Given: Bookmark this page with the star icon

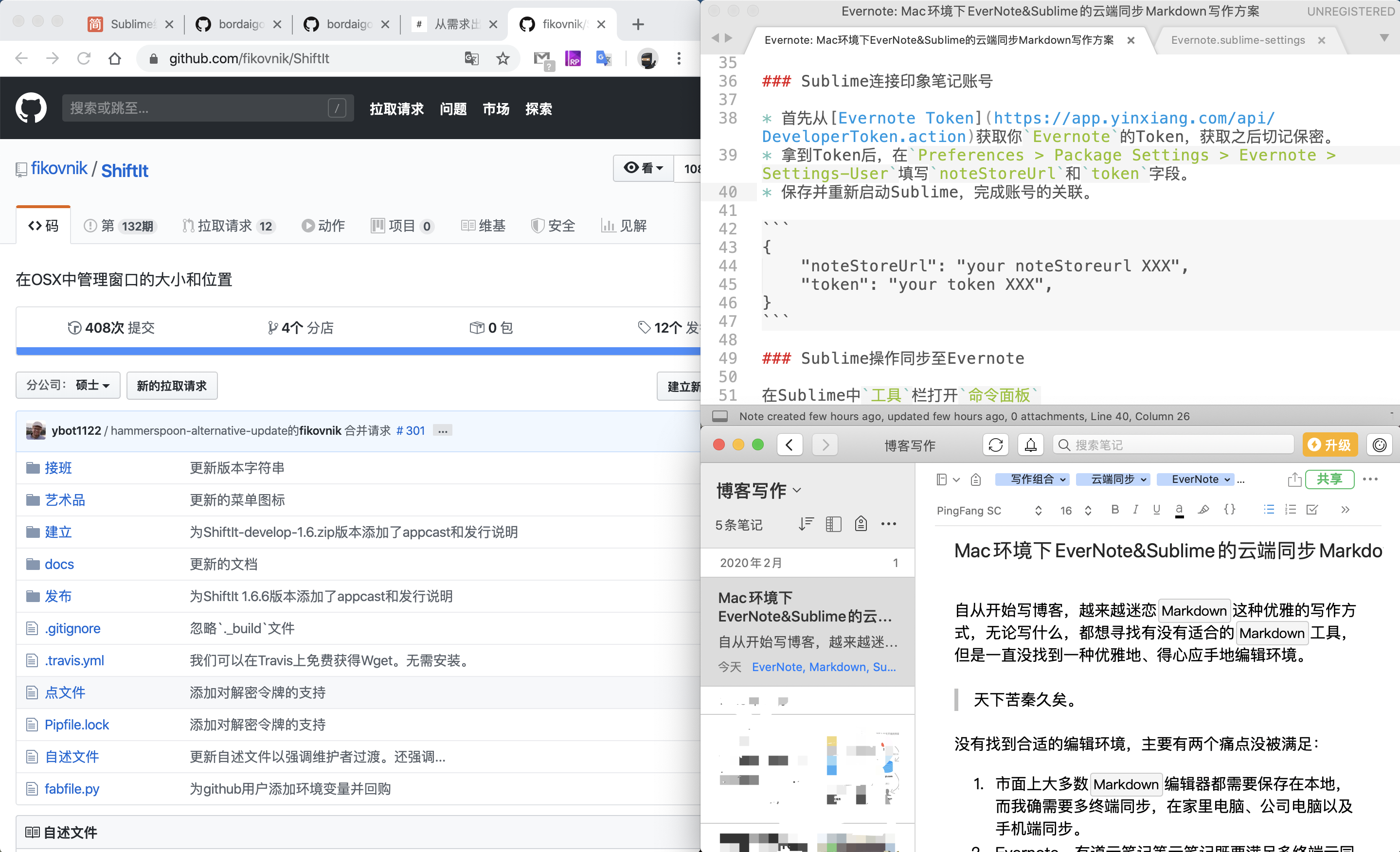Looking at the screenshot, I should [503, 58].
